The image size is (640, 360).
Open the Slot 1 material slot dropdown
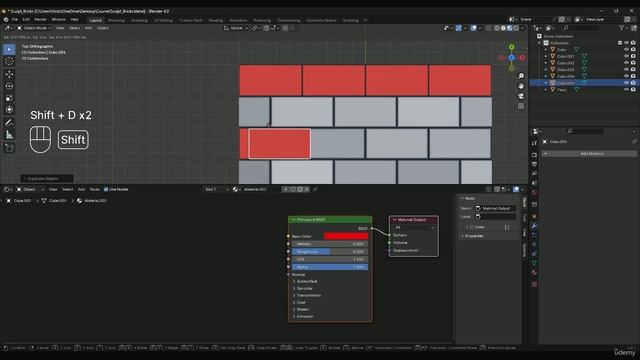point(216,189)
